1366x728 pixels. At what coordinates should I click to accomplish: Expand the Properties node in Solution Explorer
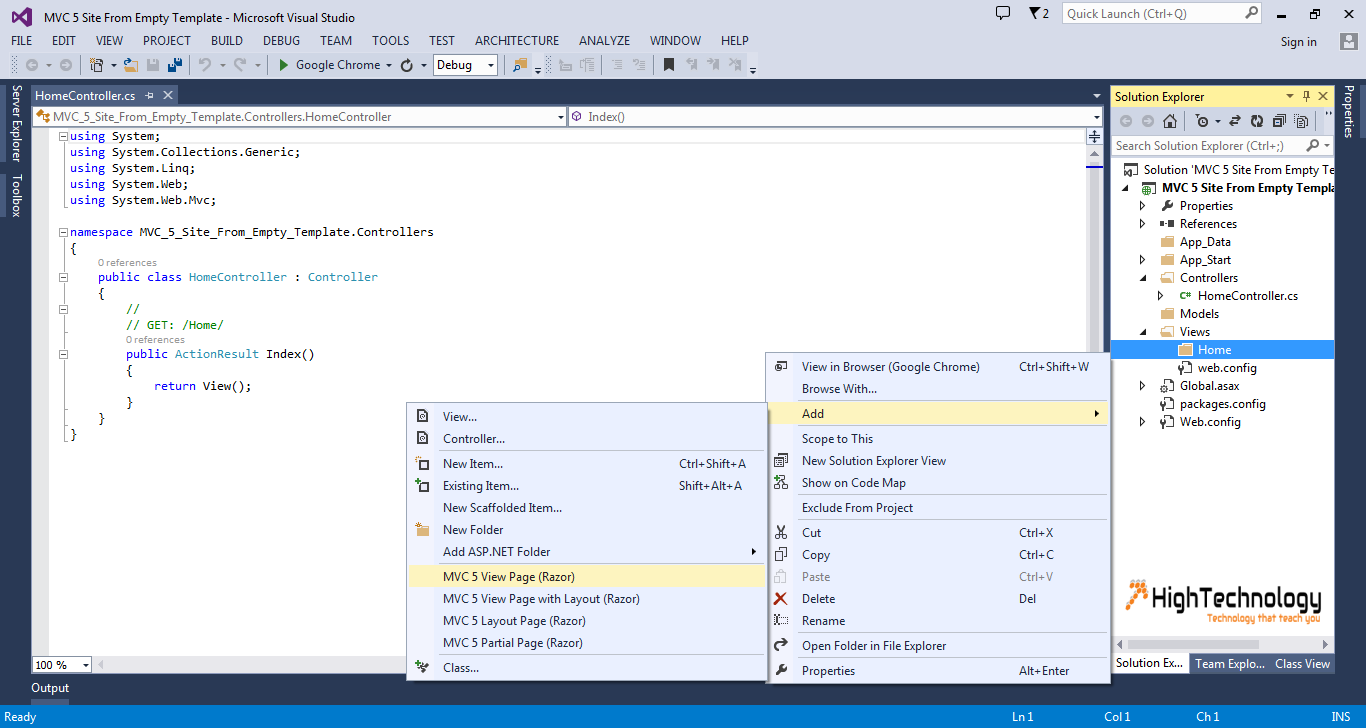tap(1143, 206)
